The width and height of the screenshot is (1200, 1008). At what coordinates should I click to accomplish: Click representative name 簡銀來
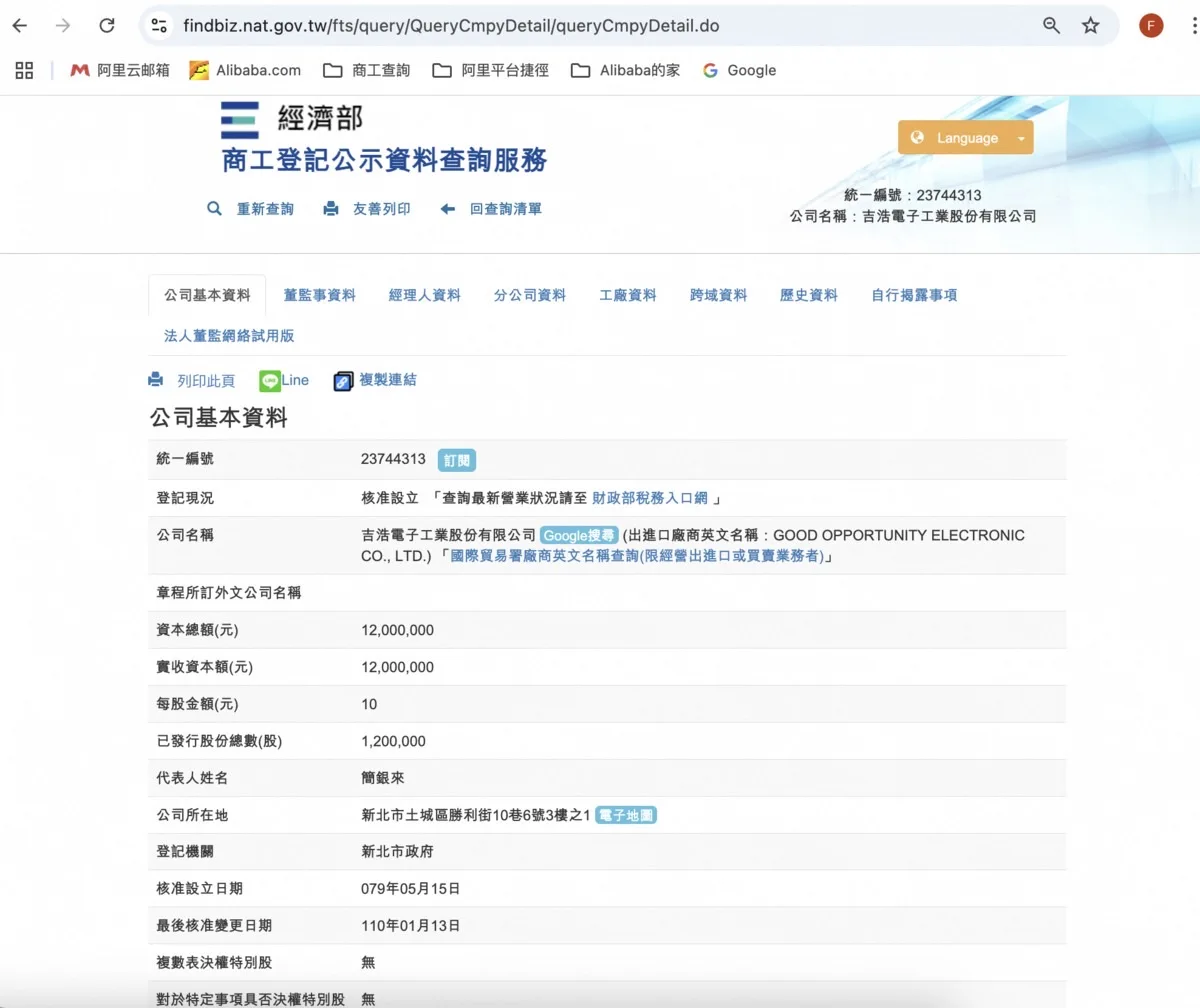[382, 778]
